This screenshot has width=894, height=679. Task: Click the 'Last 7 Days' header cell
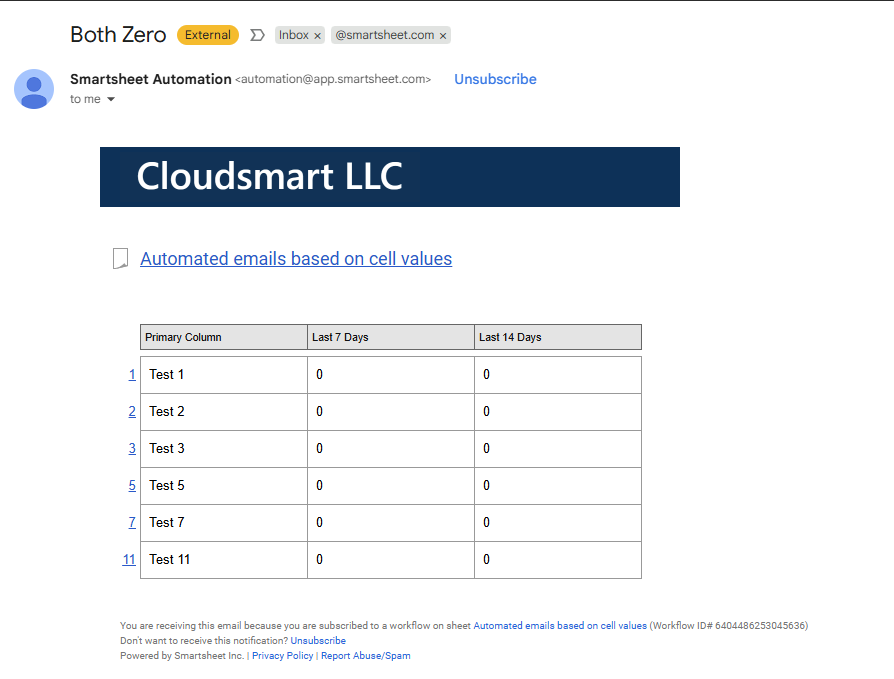(391, 337)
